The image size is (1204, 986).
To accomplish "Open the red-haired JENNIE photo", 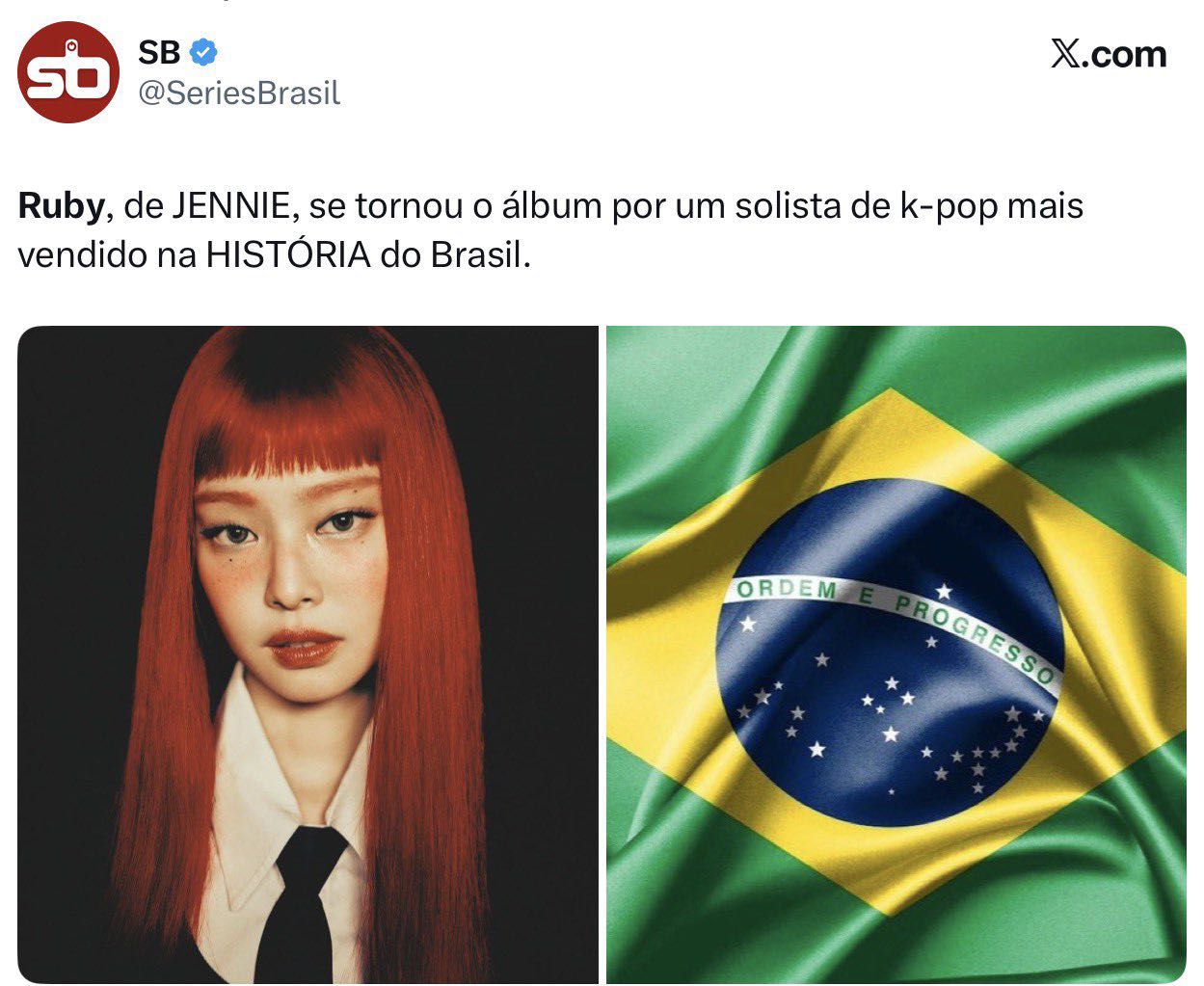I will click(308, 654).
